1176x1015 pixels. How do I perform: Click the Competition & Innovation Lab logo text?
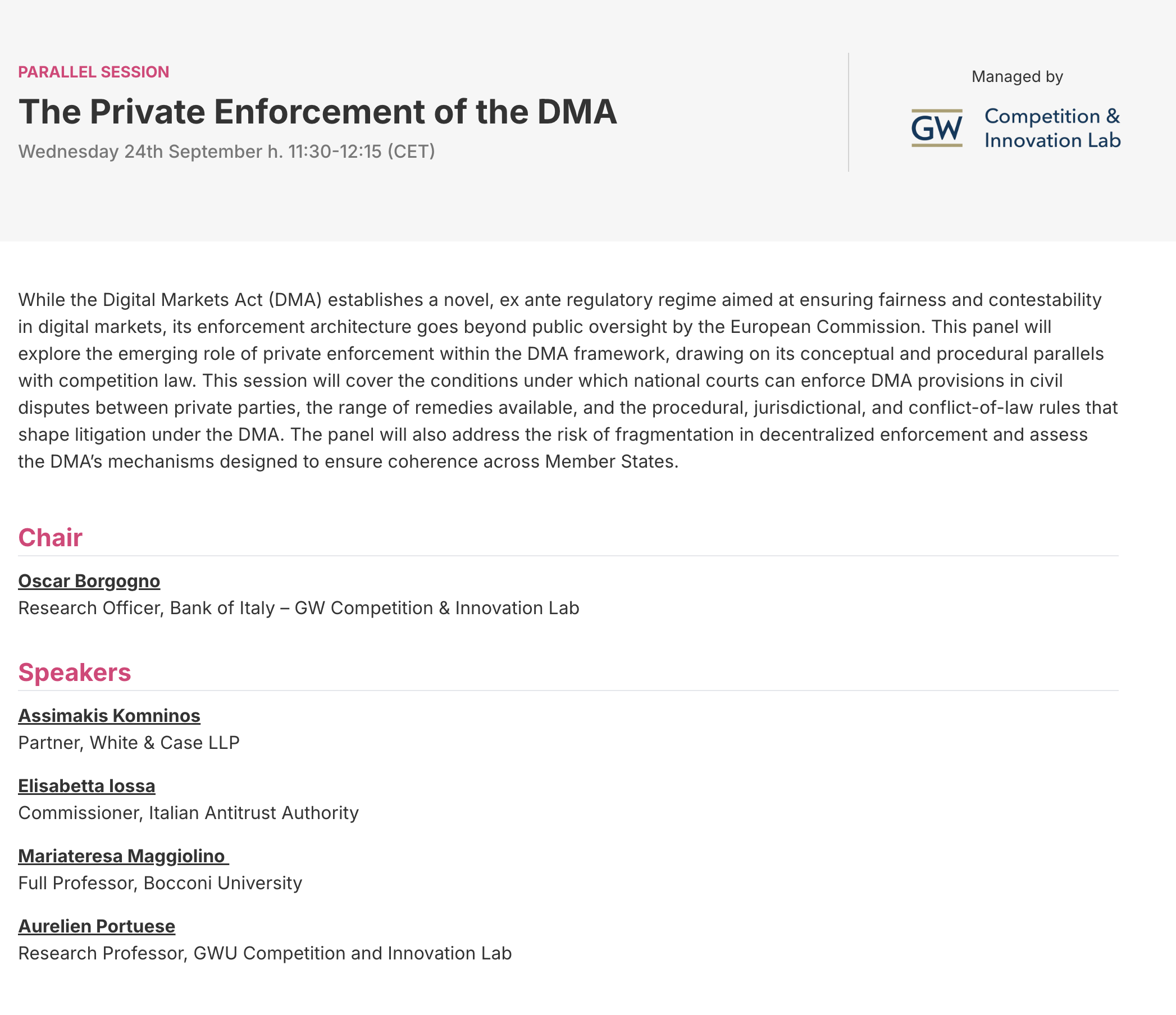1052,128
